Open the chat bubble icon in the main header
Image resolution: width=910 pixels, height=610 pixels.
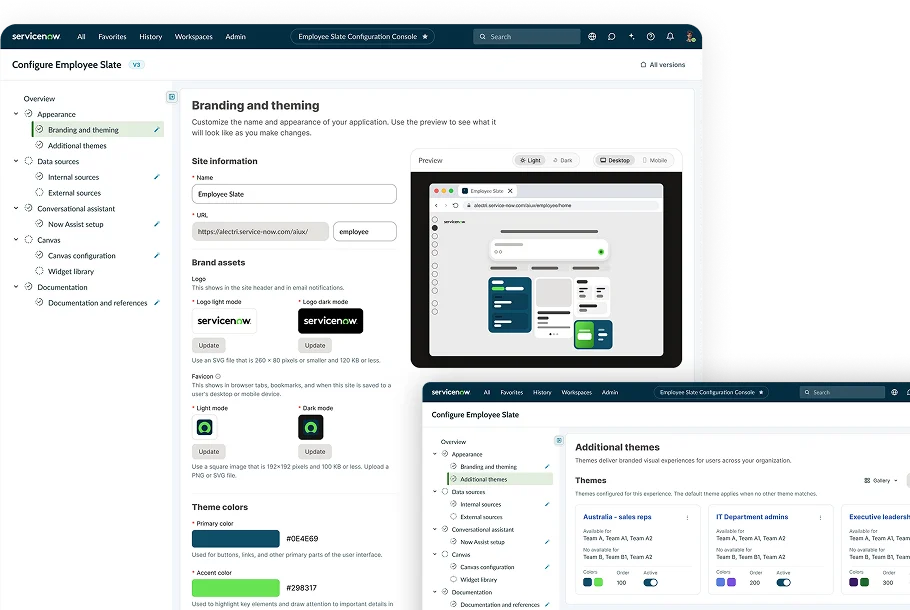click(x=611, y=37)
